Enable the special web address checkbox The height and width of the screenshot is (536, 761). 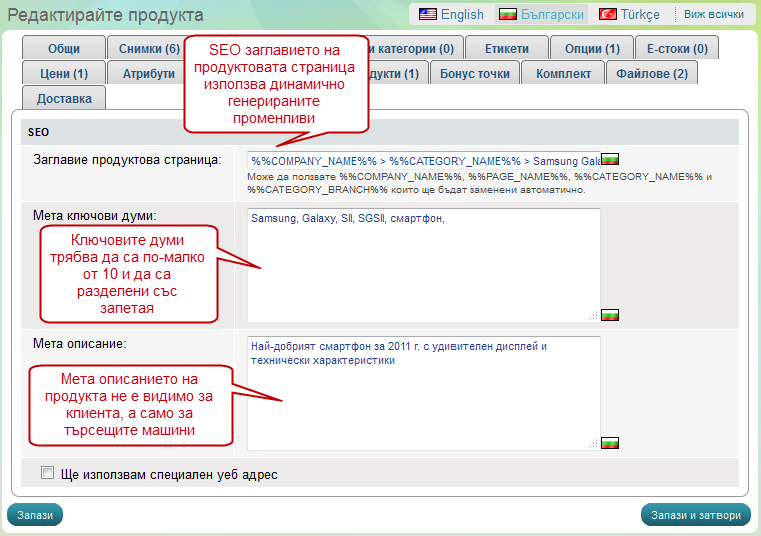point(47,473)
